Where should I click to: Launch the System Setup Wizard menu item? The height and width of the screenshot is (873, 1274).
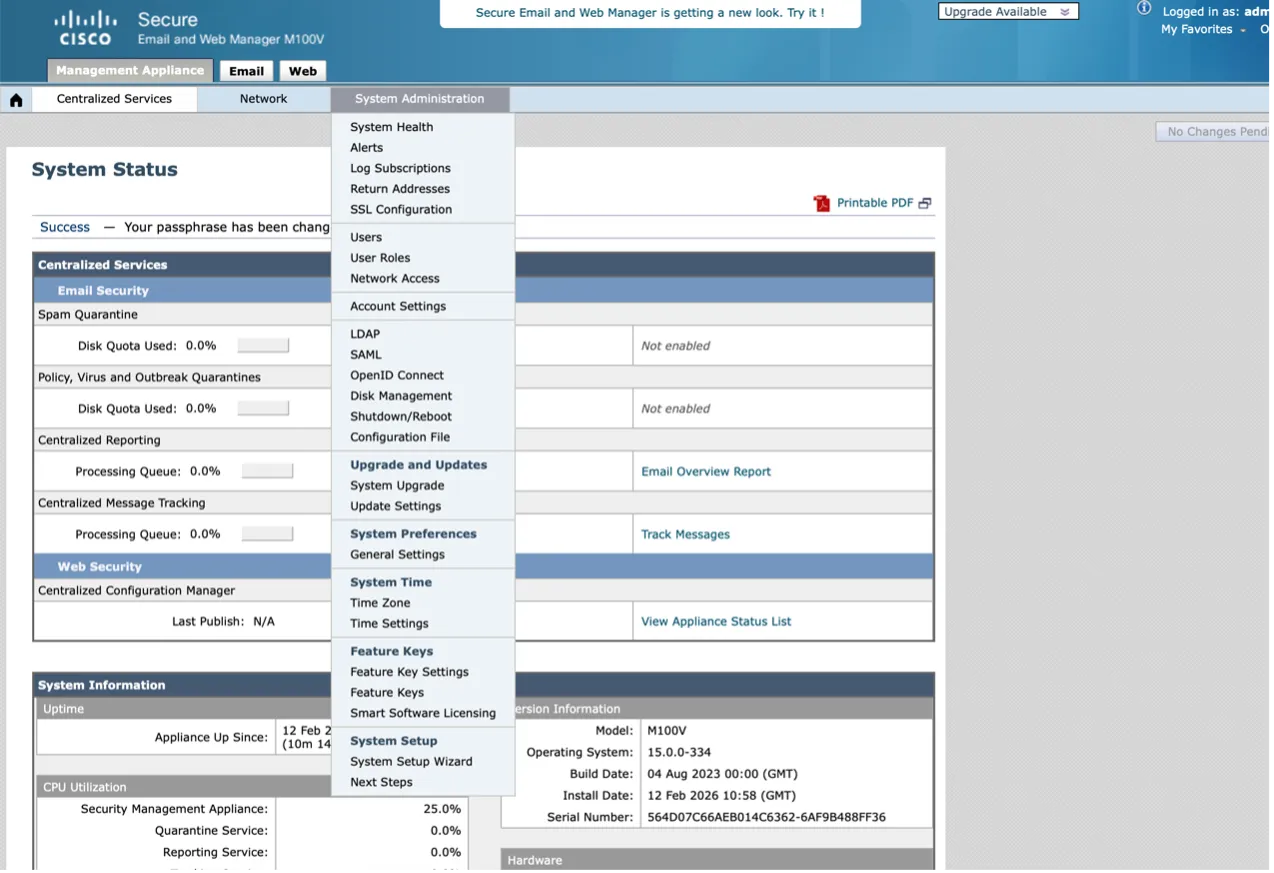pyautogui.click(x=411, y=761)
